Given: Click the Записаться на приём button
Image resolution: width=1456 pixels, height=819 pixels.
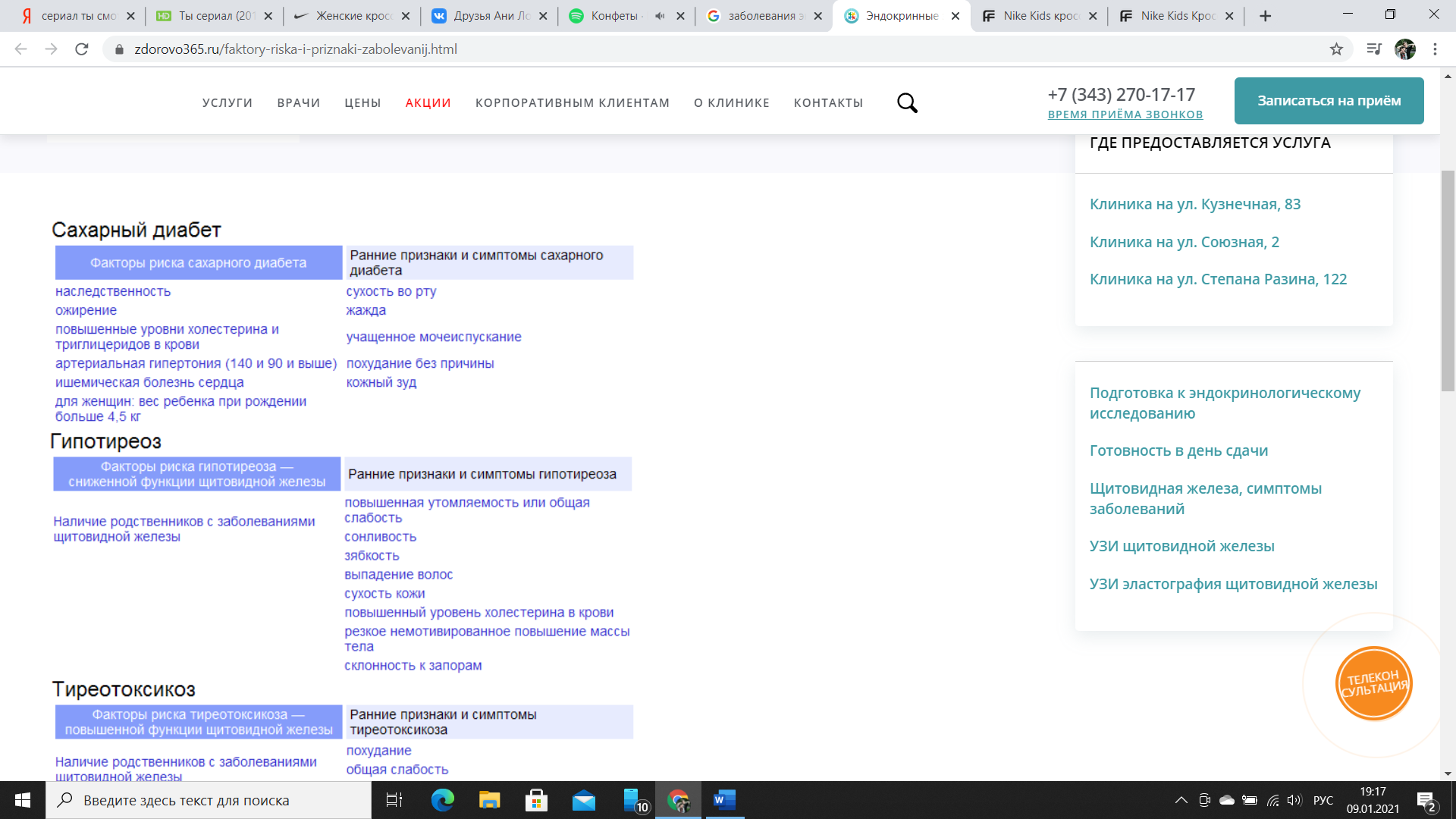Looking at the screenshot, I should 1329,100.
